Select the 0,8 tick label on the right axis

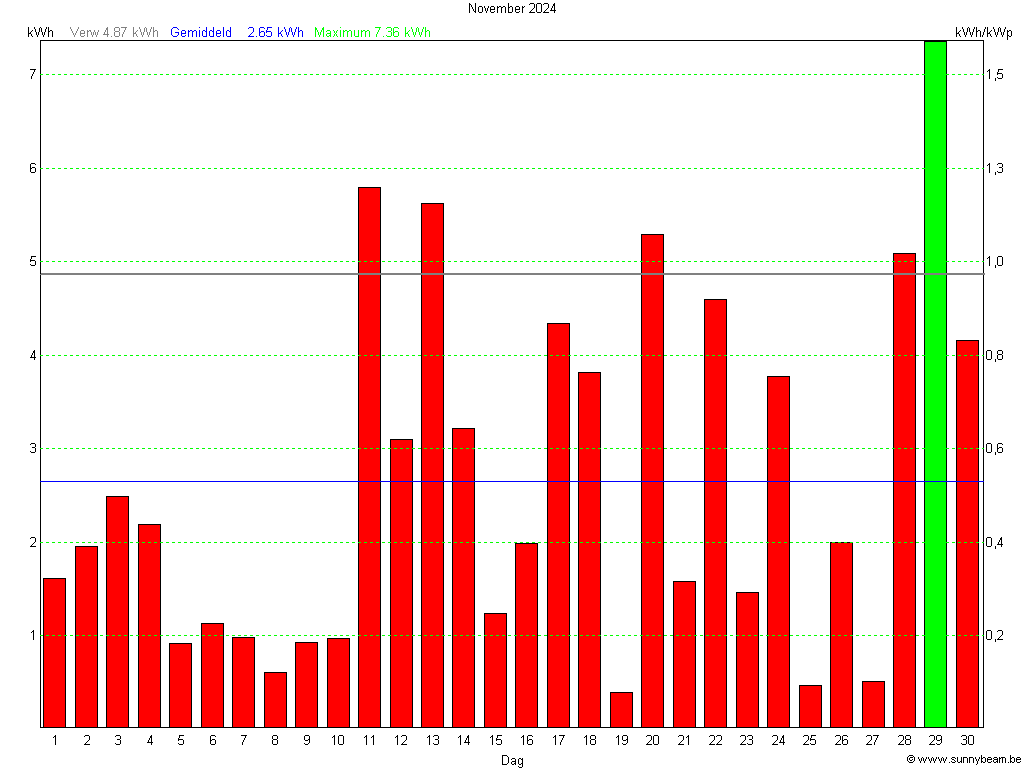(995, 355)
